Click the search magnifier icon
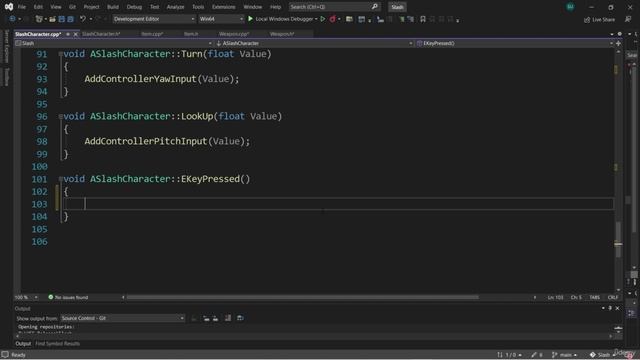The height and width of the screenshot is (360, 640). pyautogui.click(x=374, y=7)
